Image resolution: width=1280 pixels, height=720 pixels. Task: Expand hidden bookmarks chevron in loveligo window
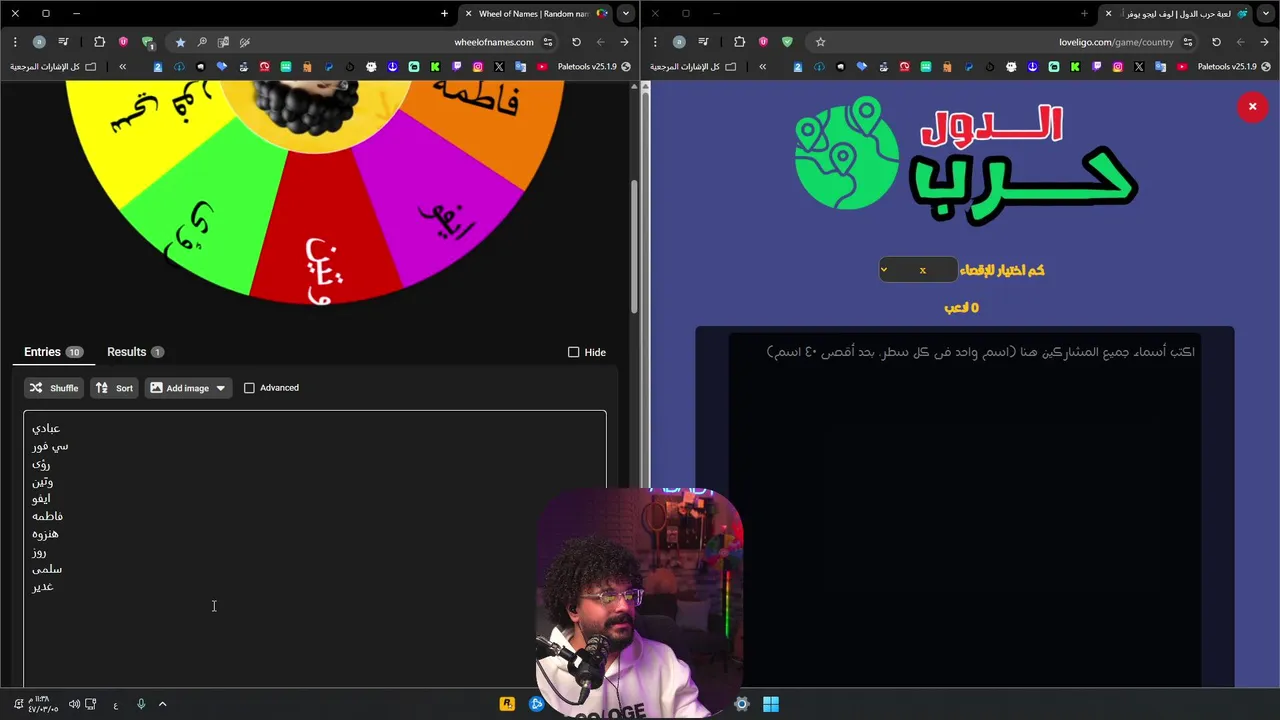coord(762,67)
